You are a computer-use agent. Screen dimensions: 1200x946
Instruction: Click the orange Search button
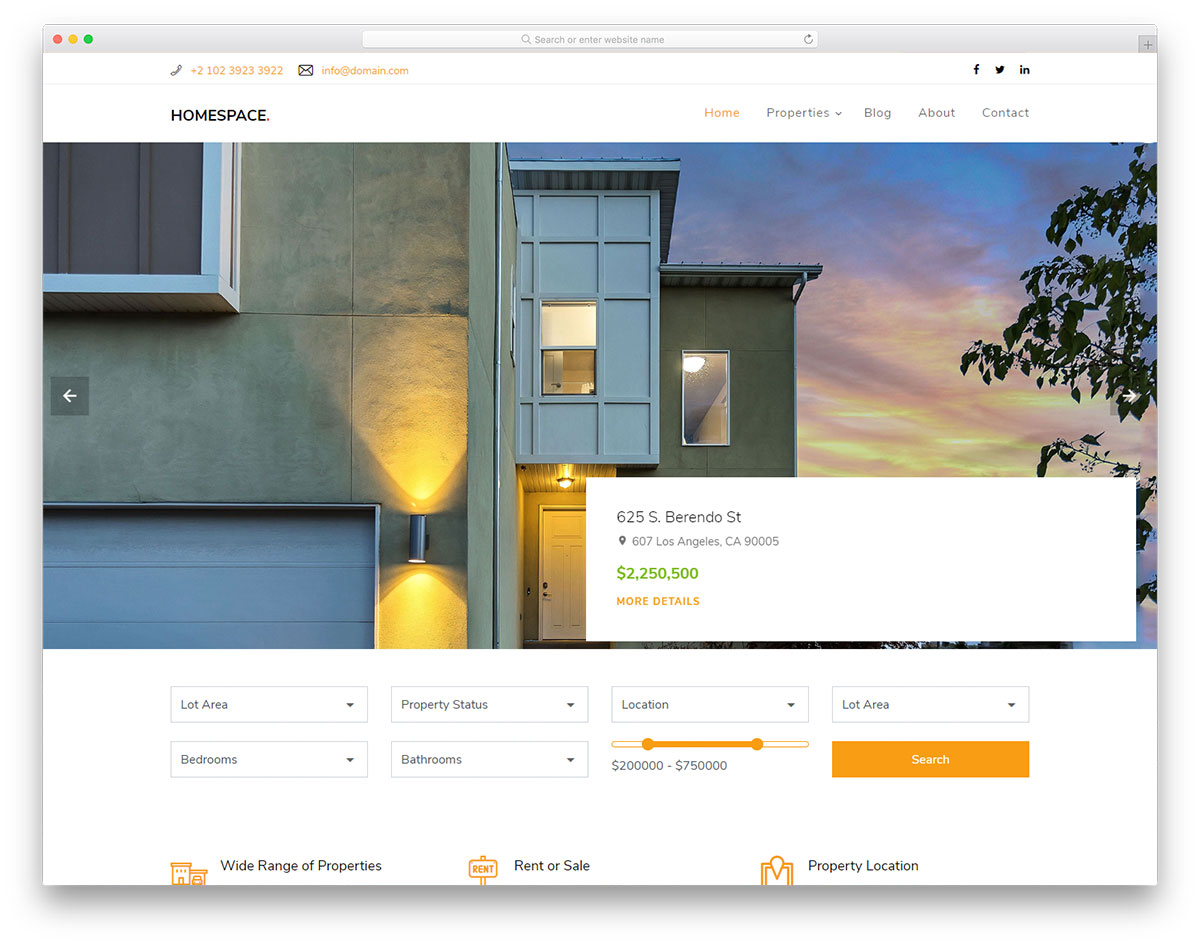[930, 759]
